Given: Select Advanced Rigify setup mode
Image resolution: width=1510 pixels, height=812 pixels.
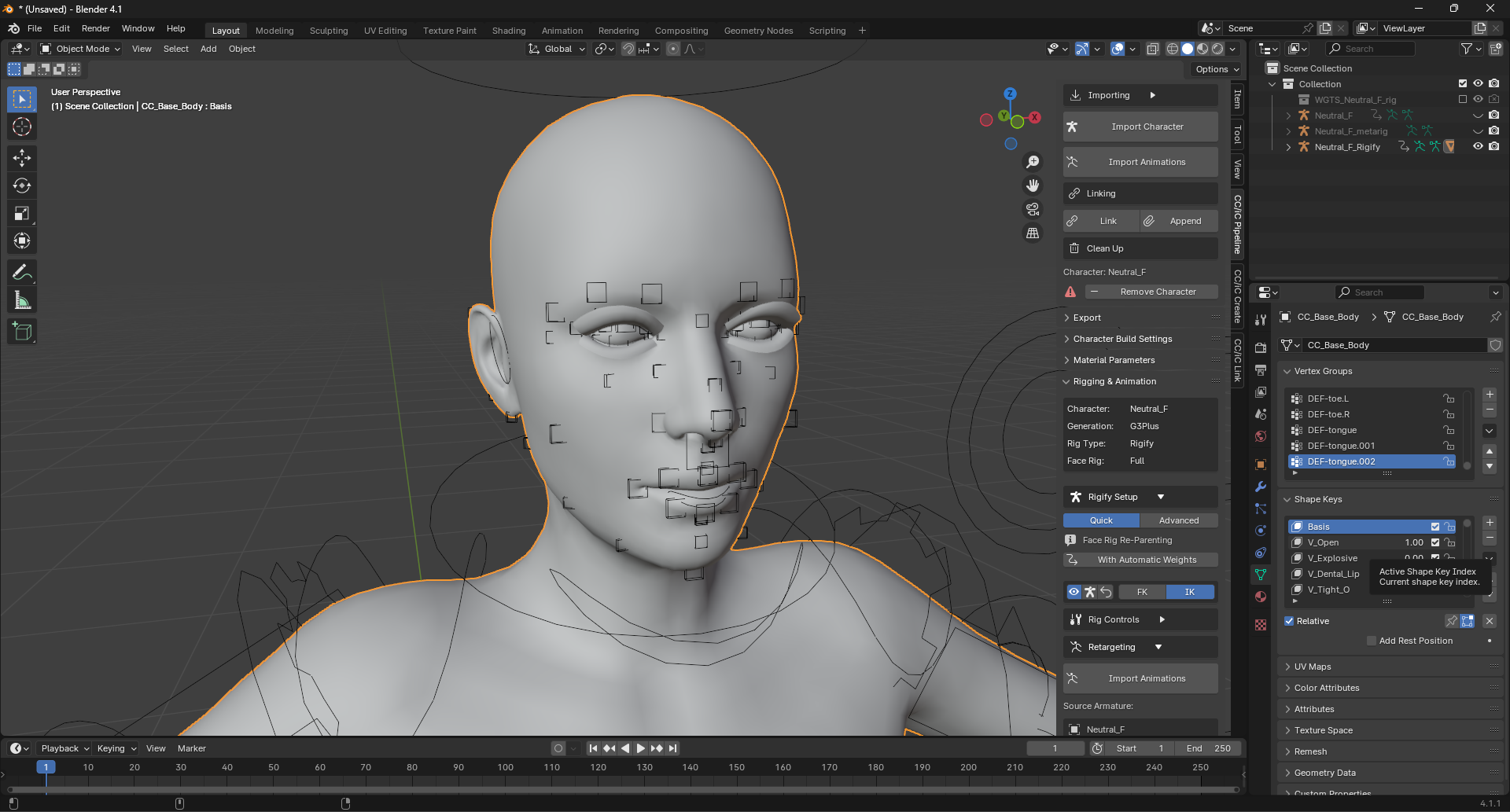Looking at the screenshot, I should (x=1179, y=520).
